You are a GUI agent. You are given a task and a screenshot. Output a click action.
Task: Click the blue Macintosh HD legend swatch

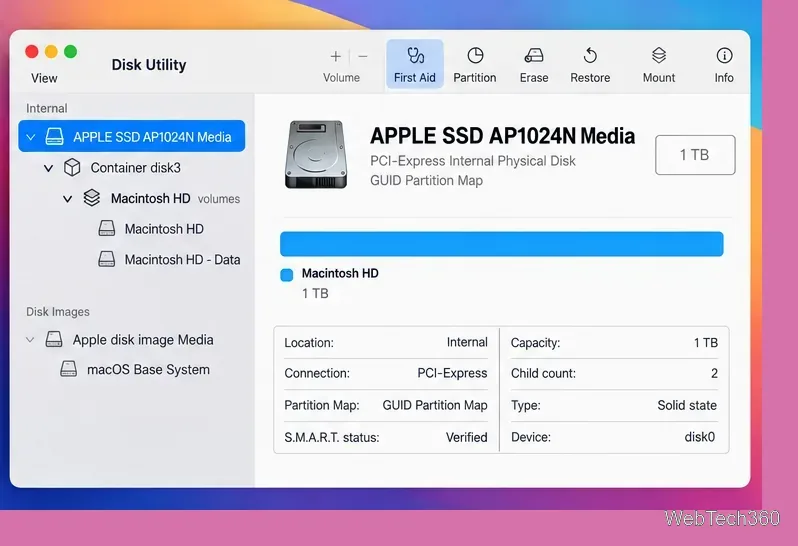(x=287, y=275)
